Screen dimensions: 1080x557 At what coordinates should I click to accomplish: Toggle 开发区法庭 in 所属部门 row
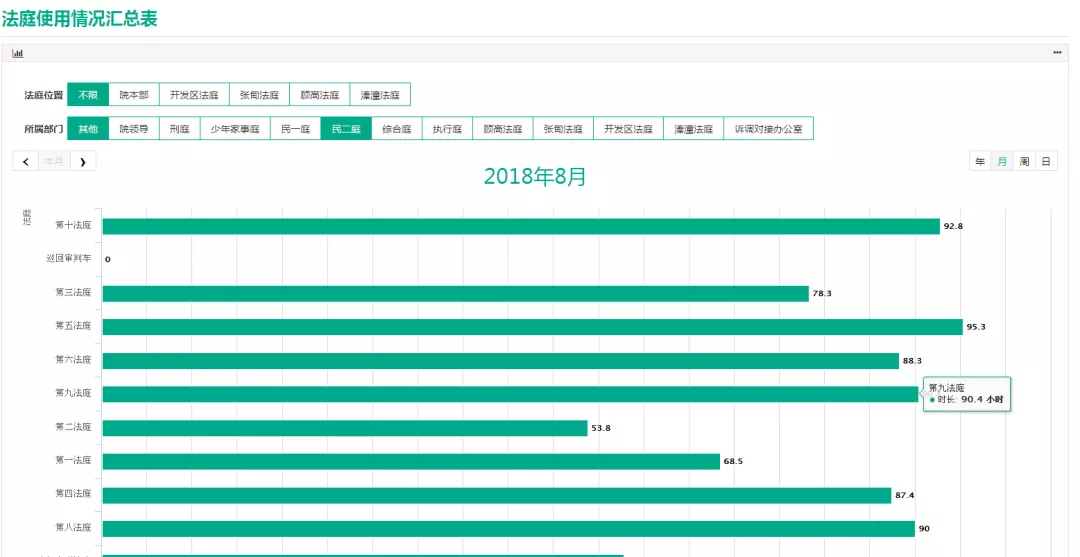(x=628, y=129)
